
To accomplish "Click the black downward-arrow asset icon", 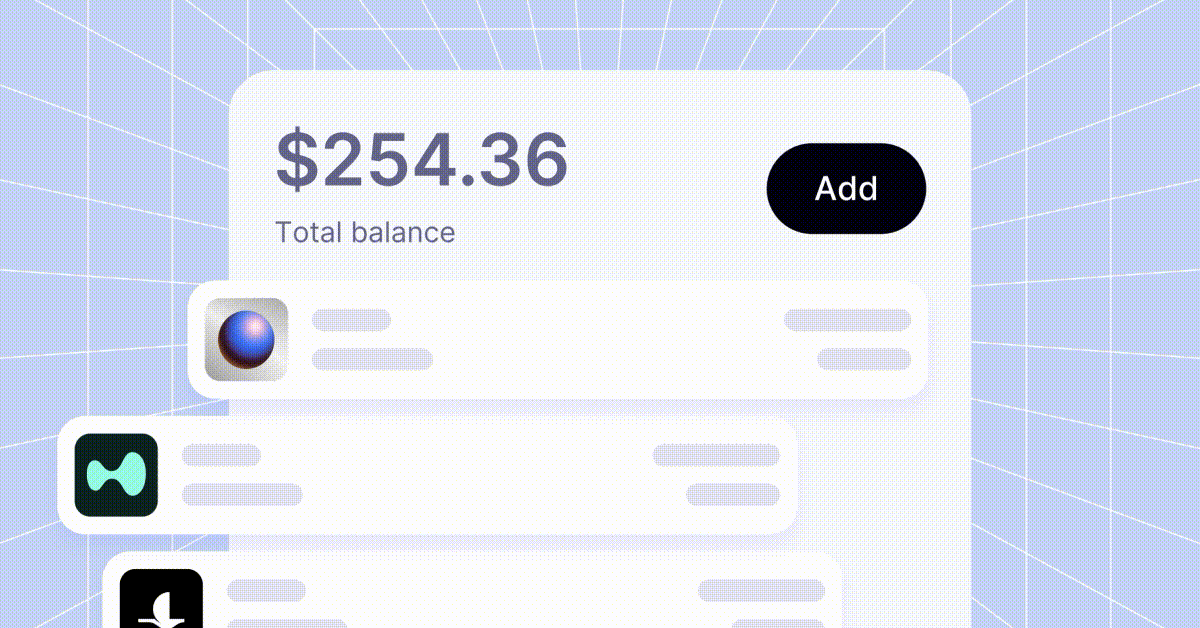I will coord(161,600).
